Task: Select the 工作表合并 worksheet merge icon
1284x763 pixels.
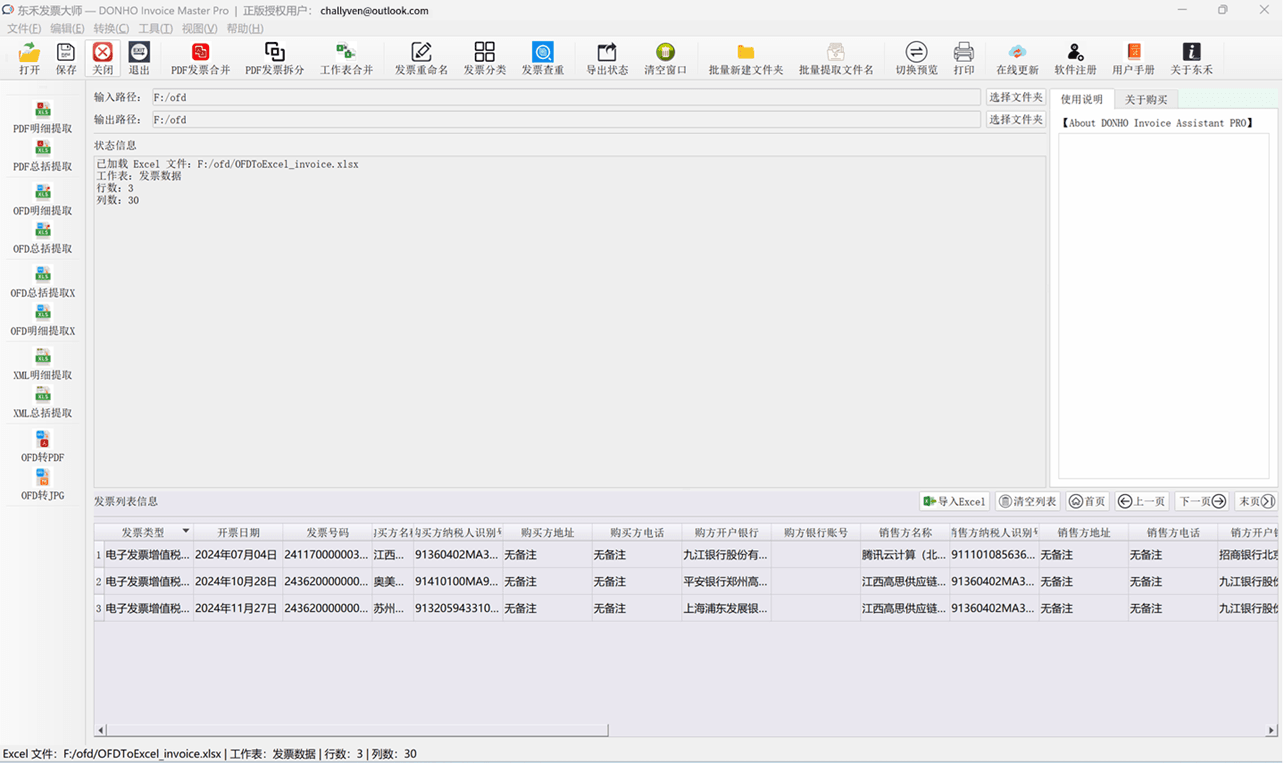Action: pos(346,58)
